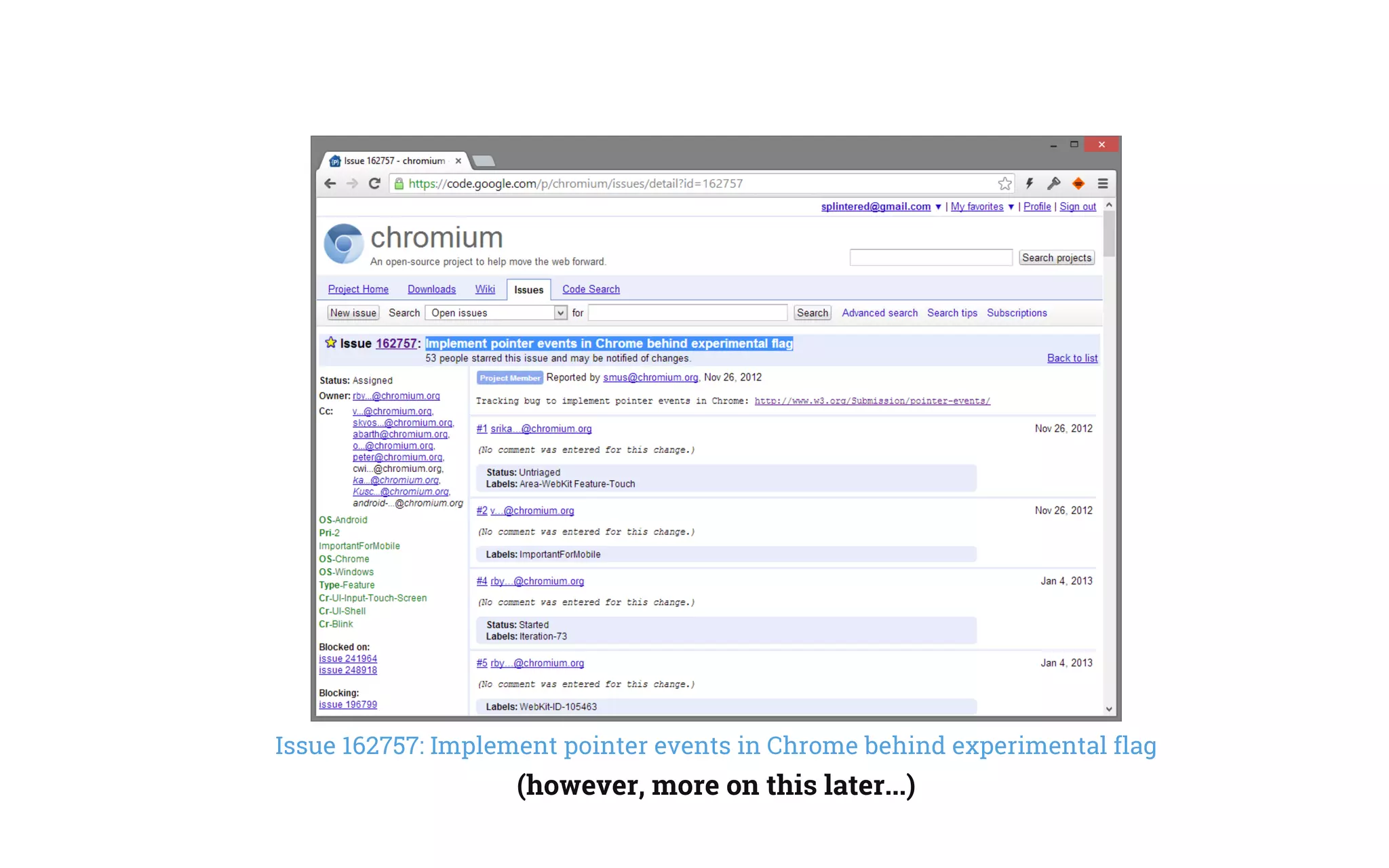Expand the My favorites dropdown arrow
This screenshot has width=1389, height=868.
(1011, 207)
